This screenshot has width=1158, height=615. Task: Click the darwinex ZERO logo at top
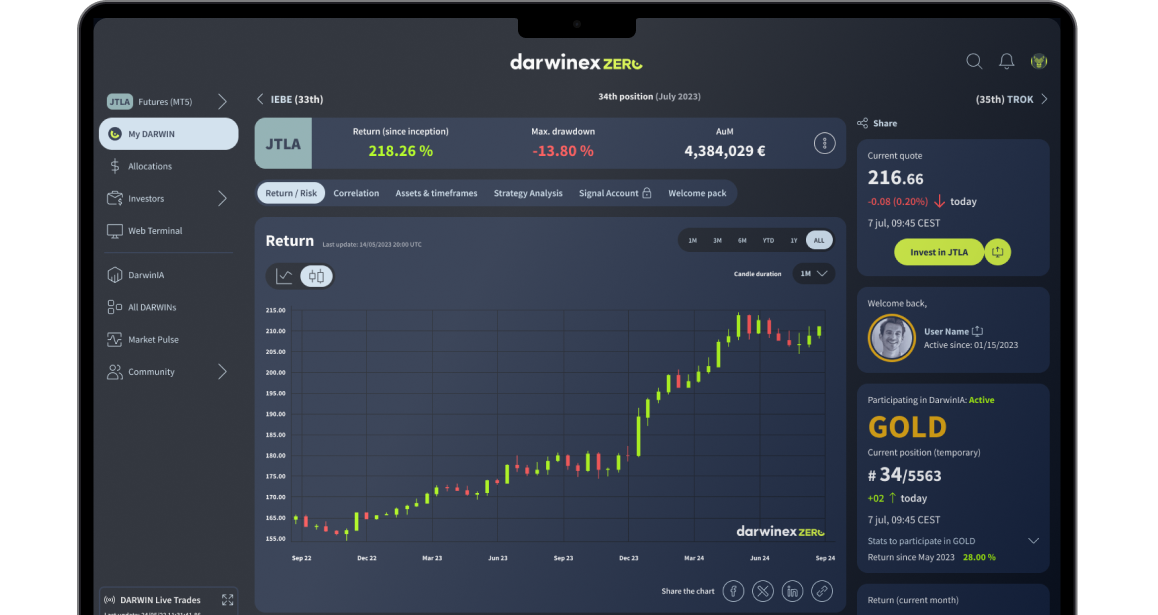click(576, 62)
